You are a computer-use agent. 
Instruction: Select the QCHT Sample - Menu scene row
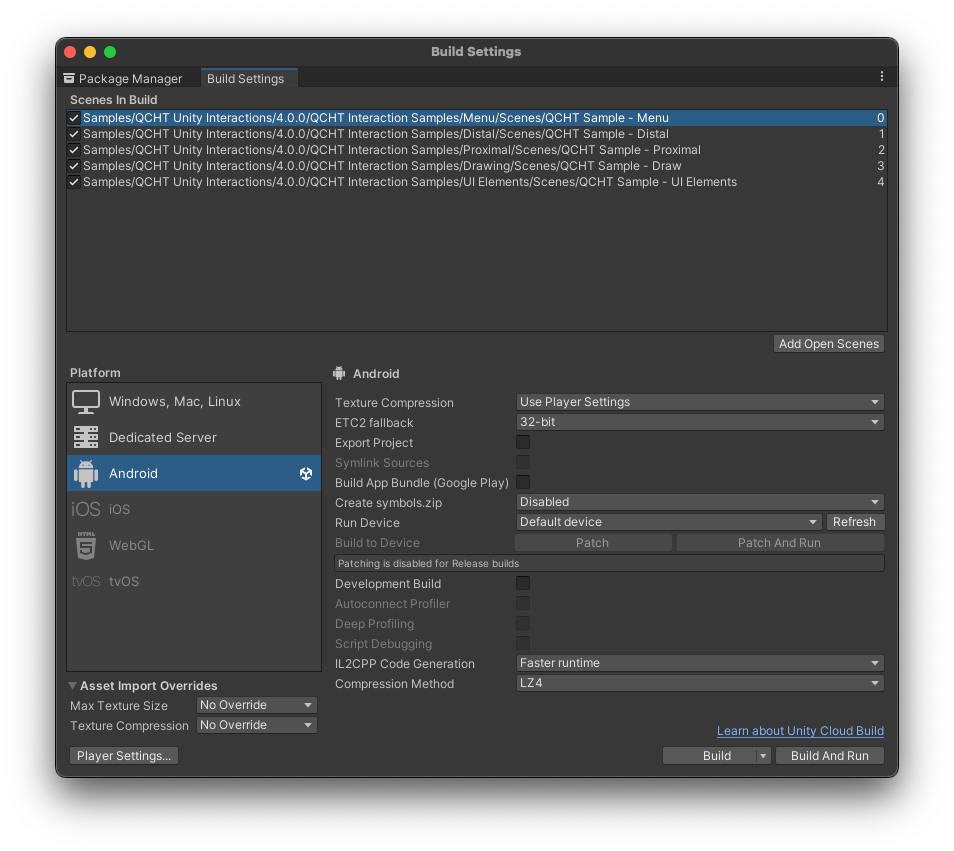(x=477, y=118)
